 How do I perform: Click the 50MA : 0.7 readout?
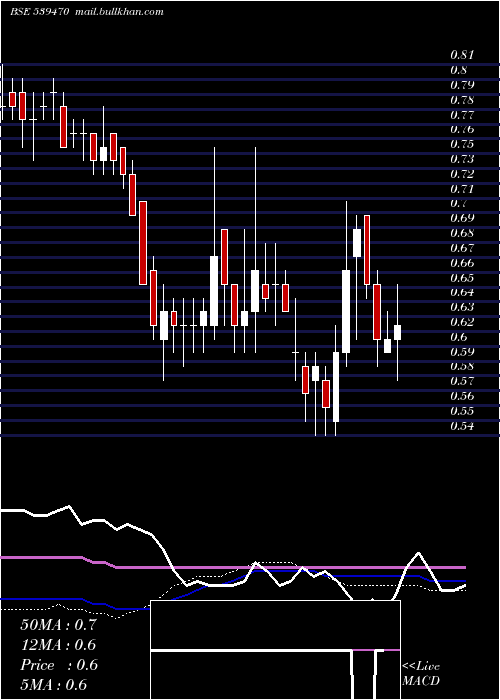coord(58,625)
